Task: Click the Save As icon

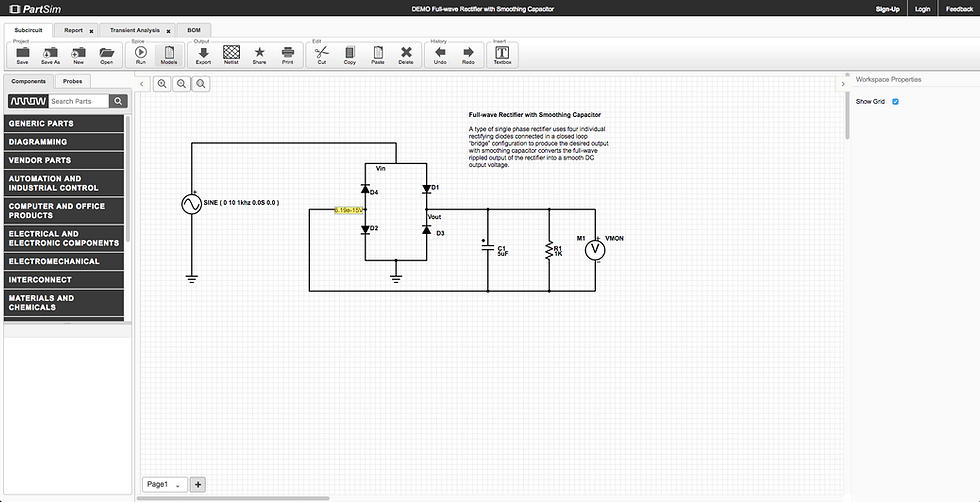Action: click(x=51, y=55)
